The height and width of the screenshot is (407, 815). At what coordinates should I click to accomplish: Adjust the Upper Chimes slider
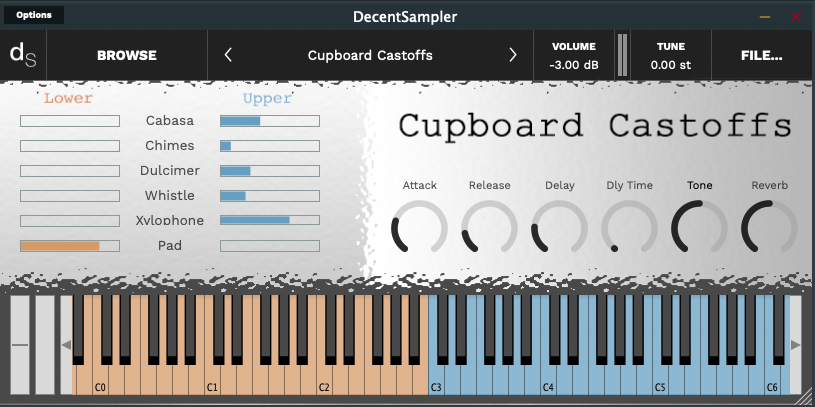[x=270, y=146]
